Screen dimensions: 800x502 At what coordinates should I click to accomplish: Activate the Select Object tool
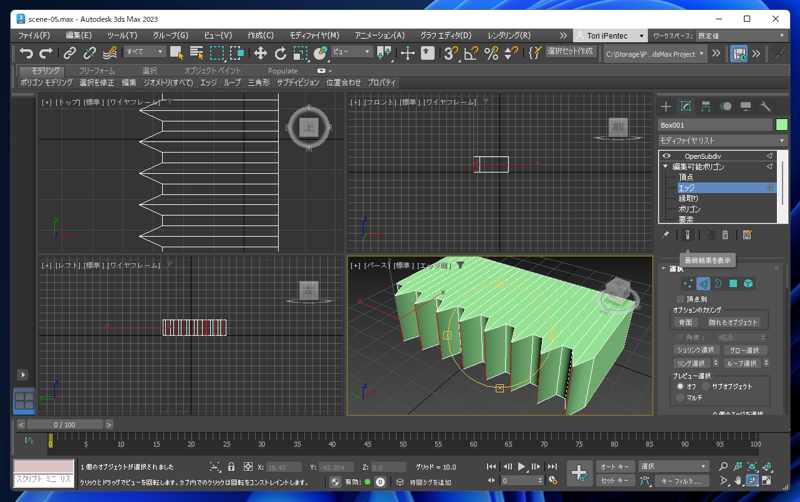(x=177, y=53)
